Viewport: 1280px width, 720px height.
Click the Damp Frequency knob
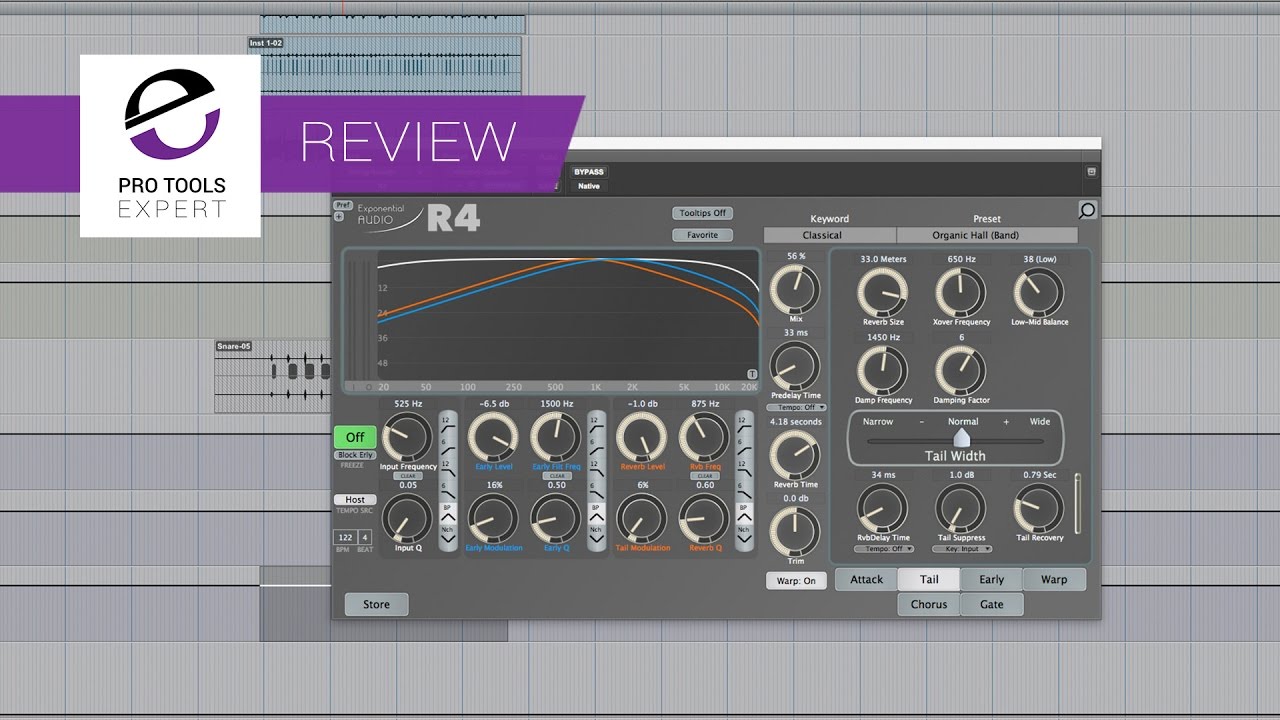[x=883, y=370]
